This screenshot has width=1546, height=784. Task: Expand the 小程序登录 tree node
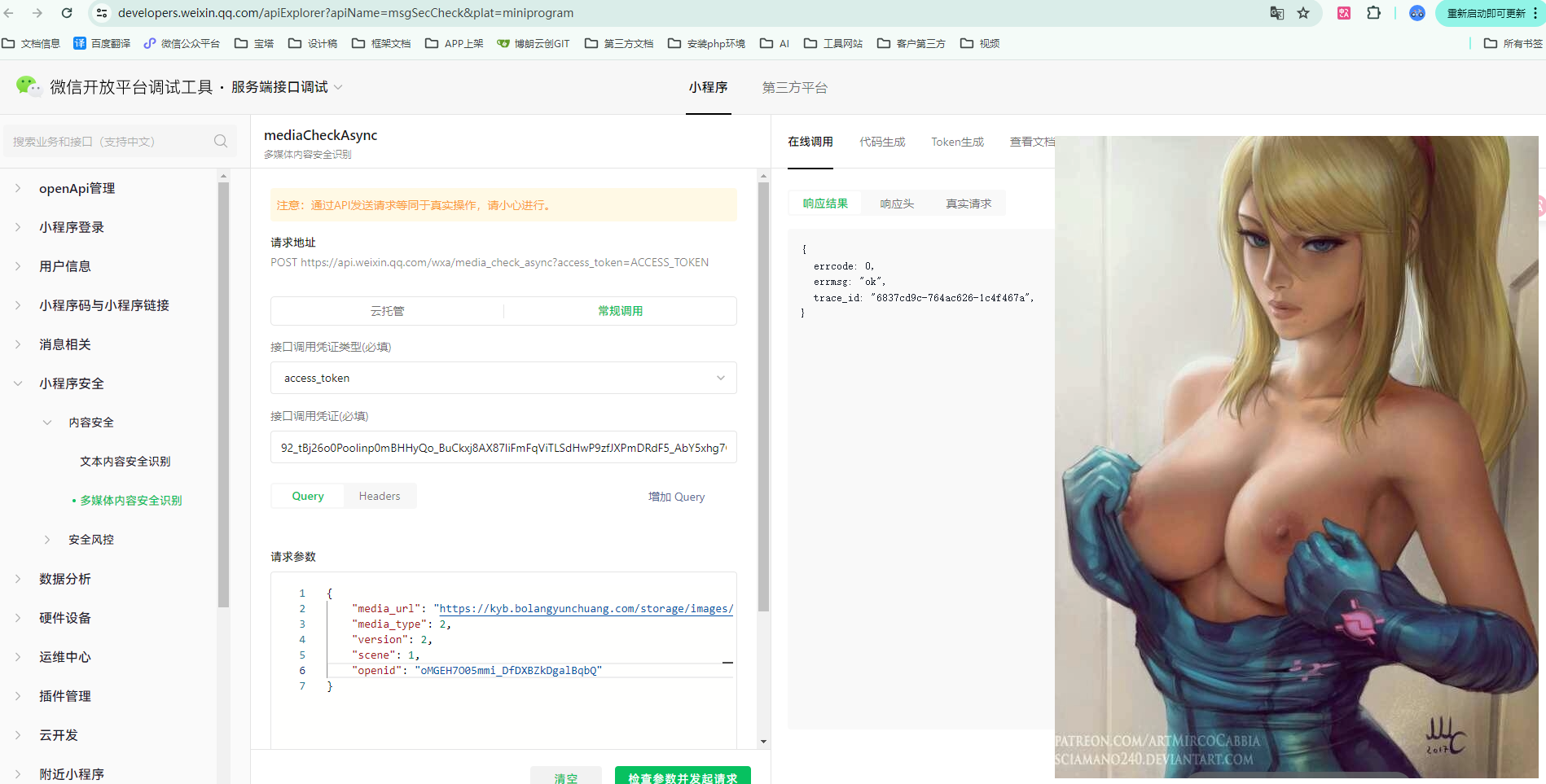18,227
